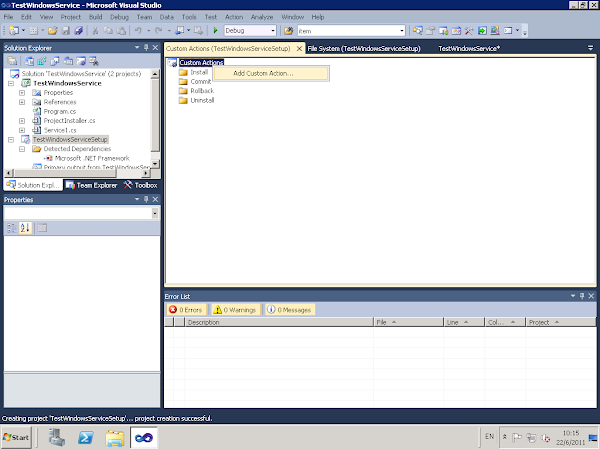This screenshot has width=600, height=450.
Task: Expand the Service1.cs node
Action: [x=22, y=130]
